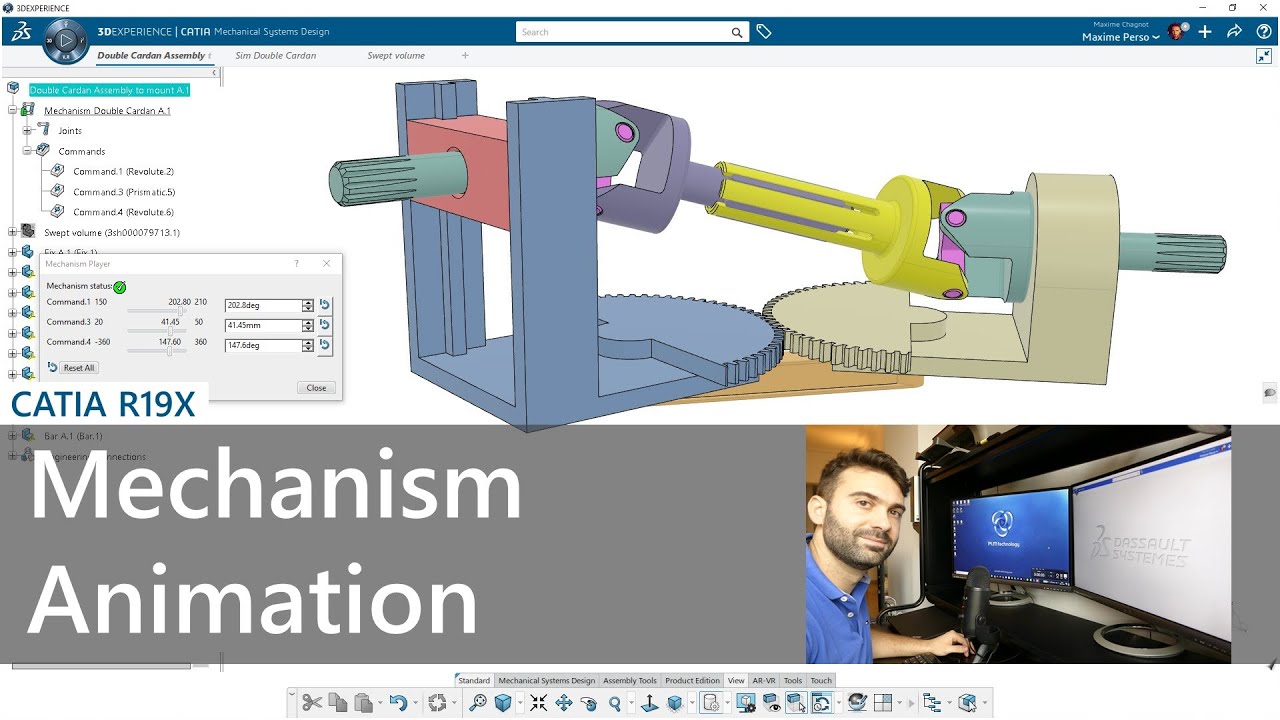Click the 202.8deg value field

click(263, 305)
